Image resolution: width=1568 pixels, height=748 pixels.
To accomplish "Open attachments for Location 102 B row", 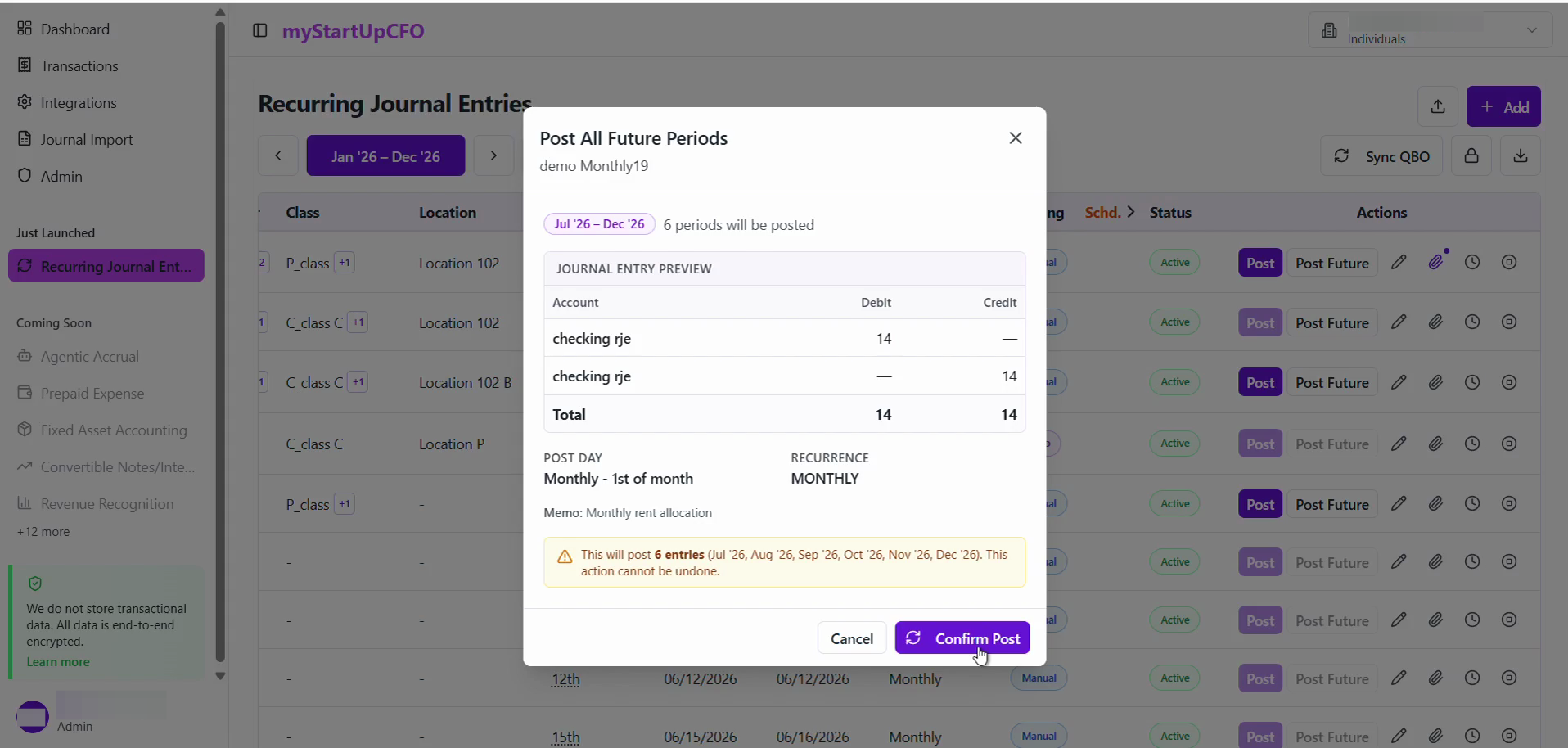I will 1435,382.
